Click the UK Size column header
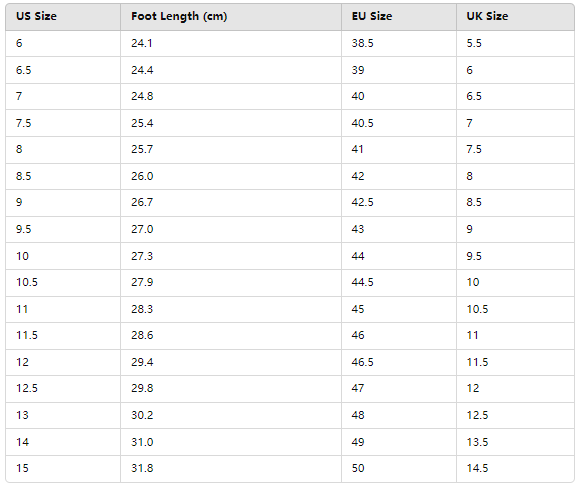This screenshot has width=579, height=488. click(x=515, y=17)
